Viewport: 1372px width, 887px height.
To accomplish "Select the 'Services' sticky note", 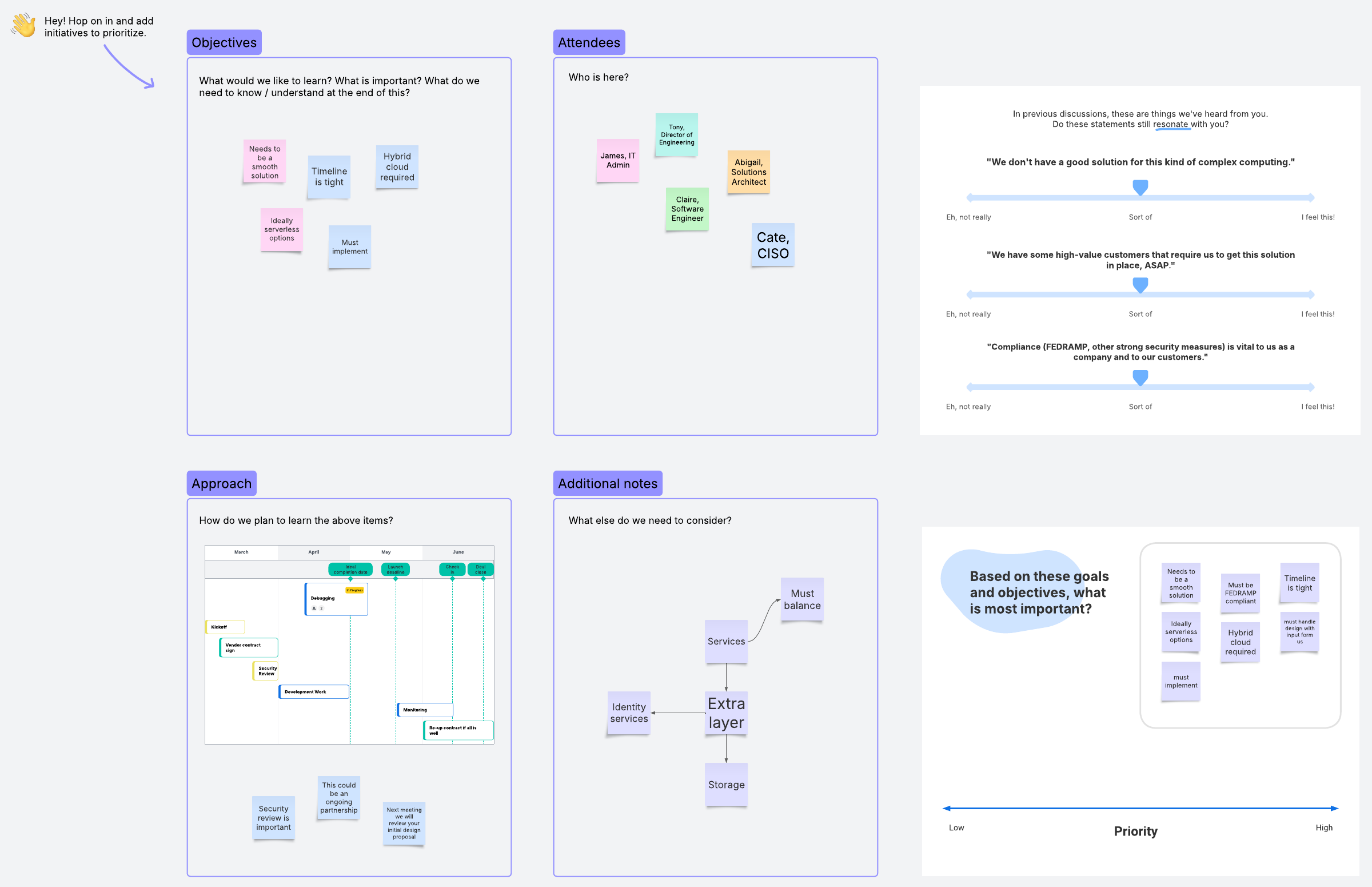I will click(726, 642).
